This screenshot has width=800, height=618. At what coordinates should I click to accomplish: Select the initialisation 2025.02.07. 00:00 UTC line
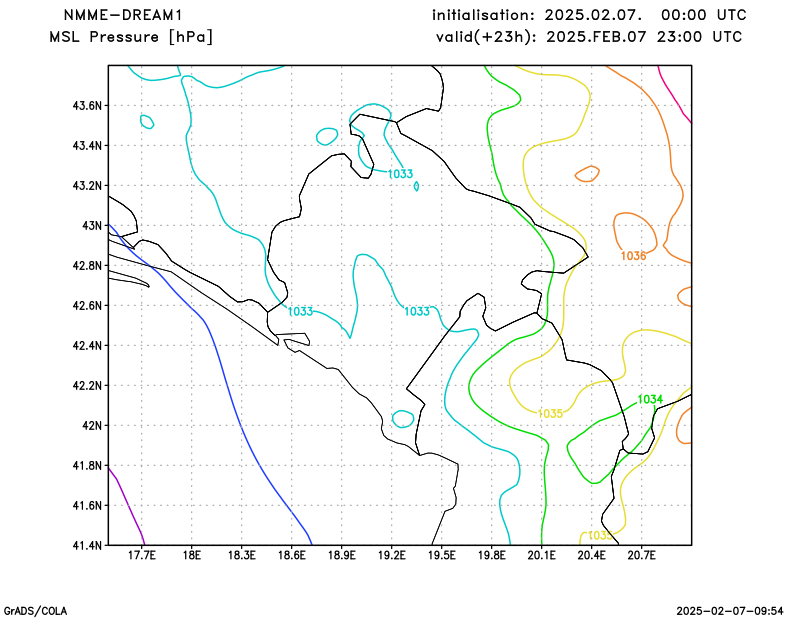coord(589,15)
